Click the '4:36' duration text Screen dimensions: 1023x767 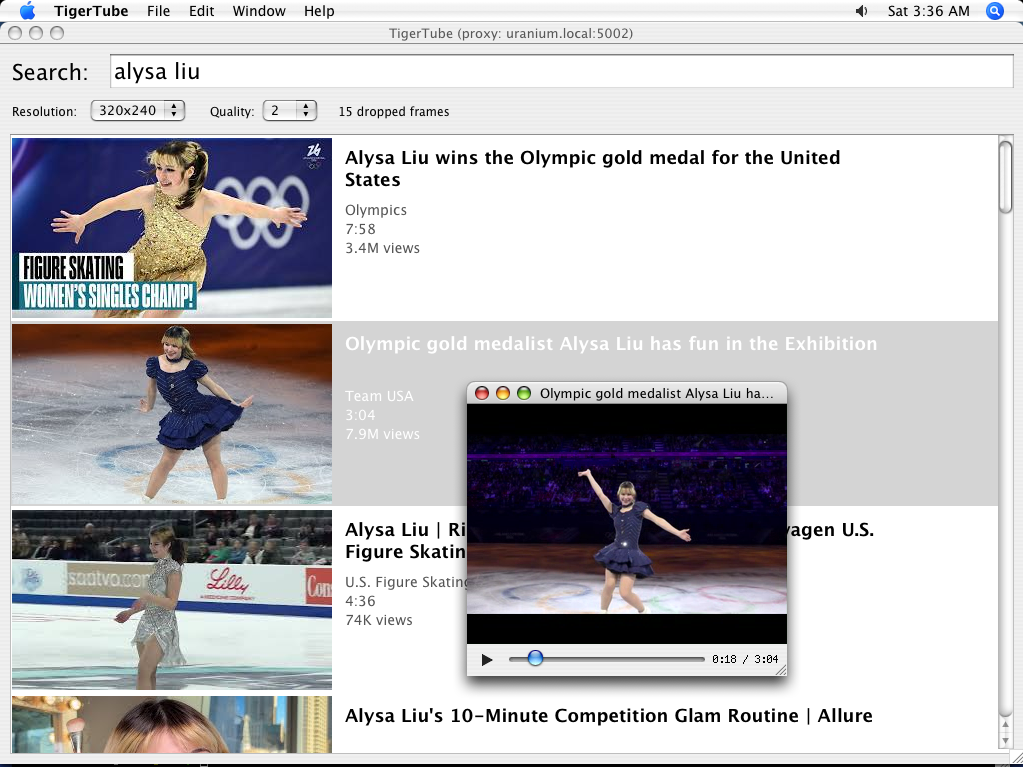[360, 601]
